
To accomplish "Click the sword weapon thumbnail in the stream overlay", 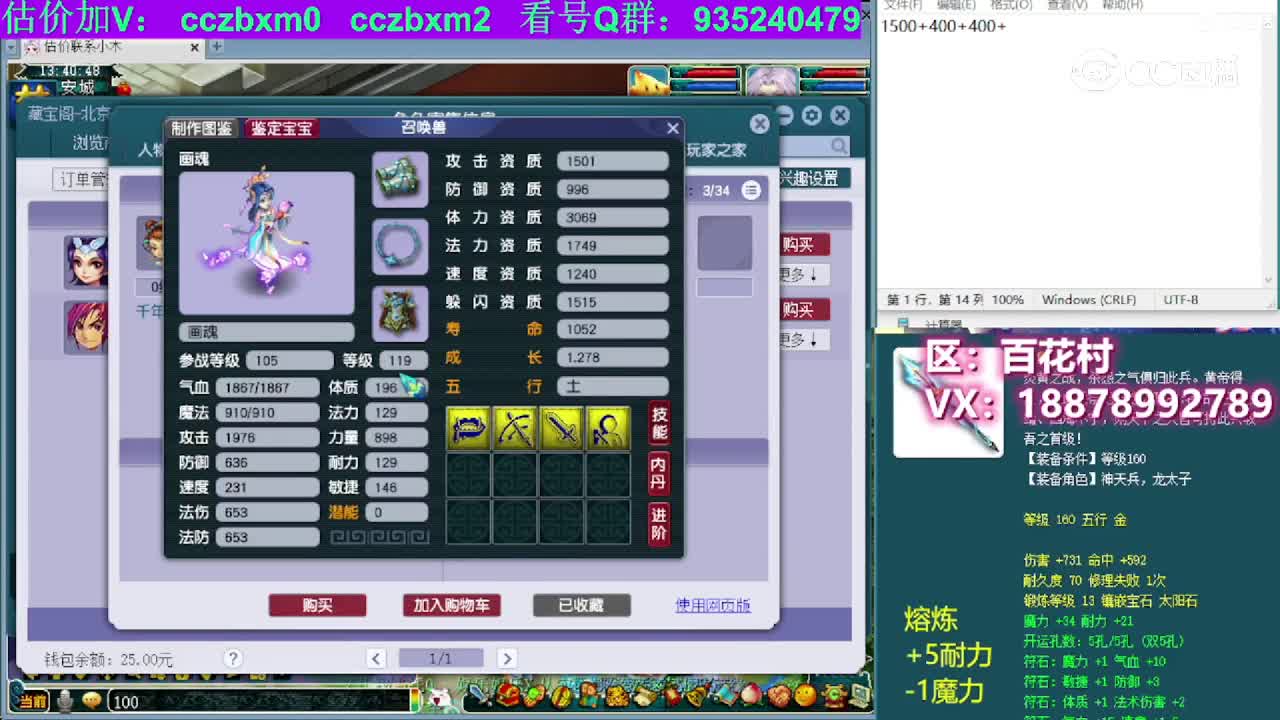I will (x=948, y=402).
